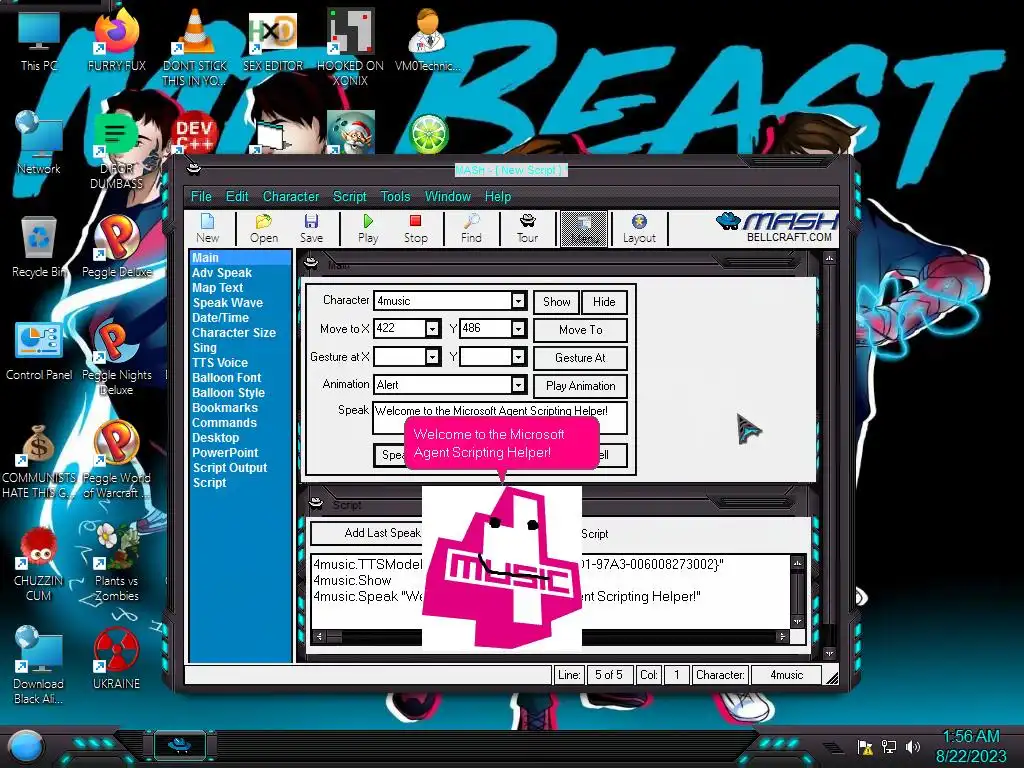
Task: Expand the Gesture at X dropdown
Action: pyautogui.click(x=432, y=357)
